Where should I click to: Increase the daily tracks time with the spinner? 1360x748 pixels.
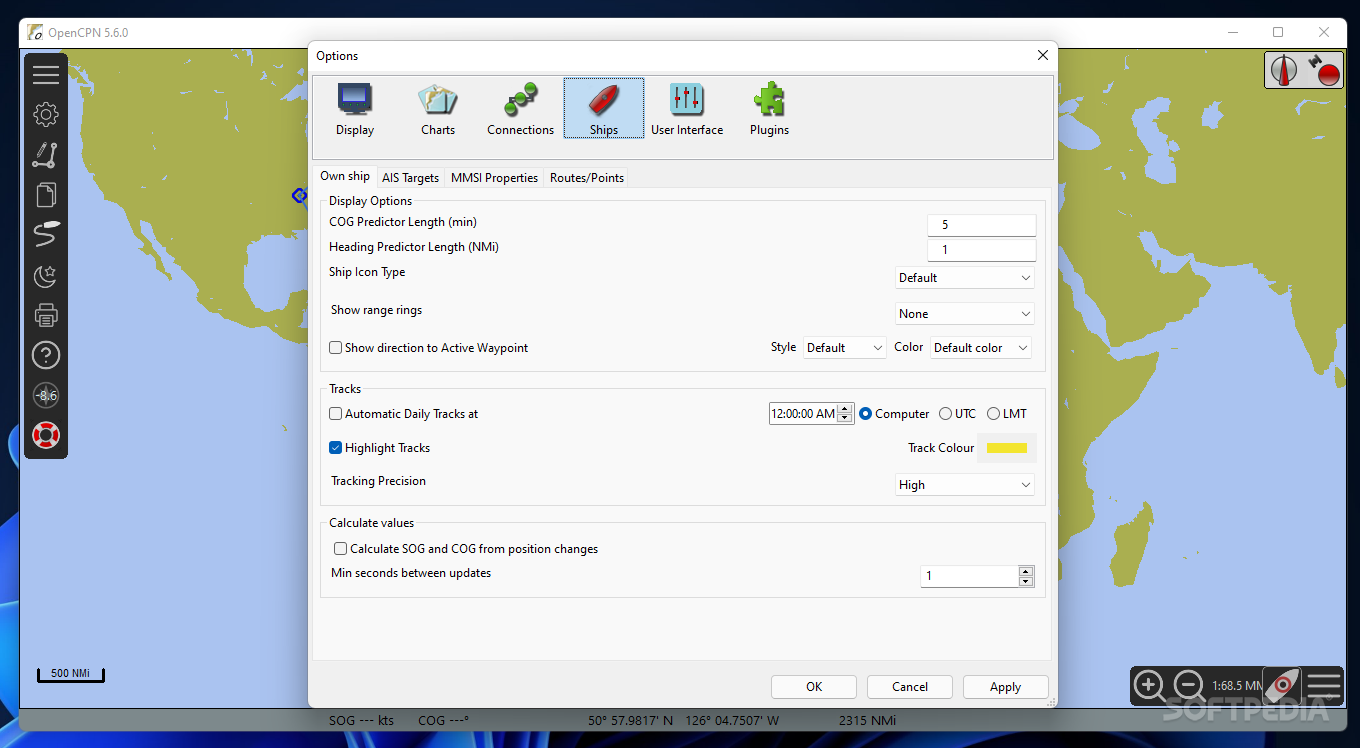coord(846,409)
